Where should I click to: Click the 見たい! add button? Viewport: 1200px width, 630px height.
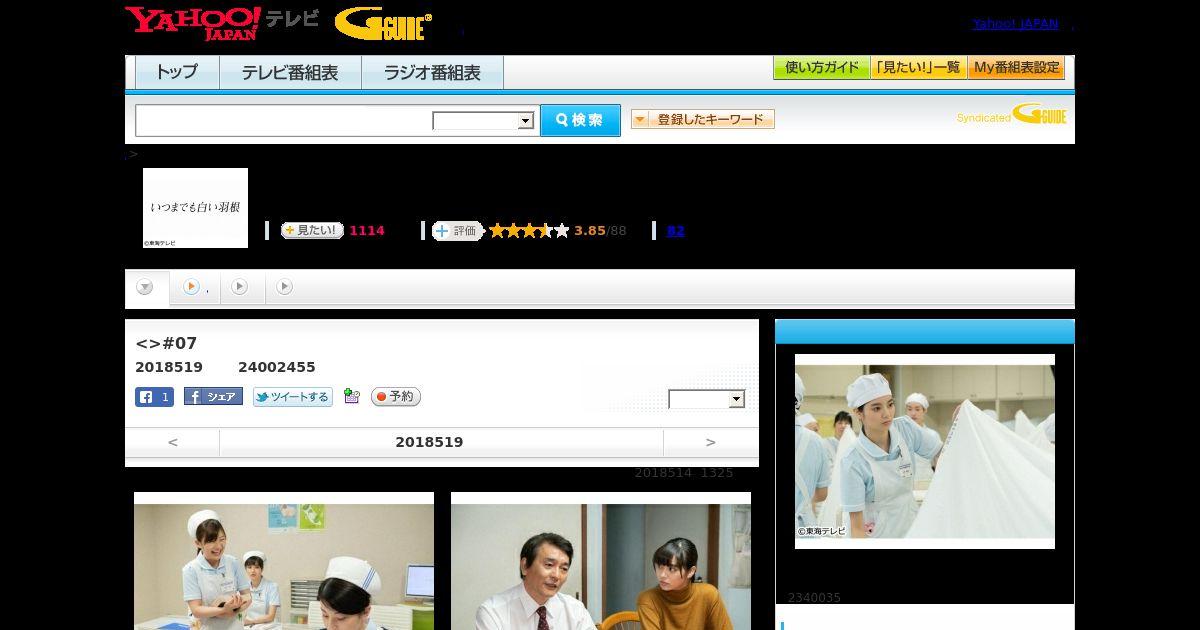[x=311, y=230]
